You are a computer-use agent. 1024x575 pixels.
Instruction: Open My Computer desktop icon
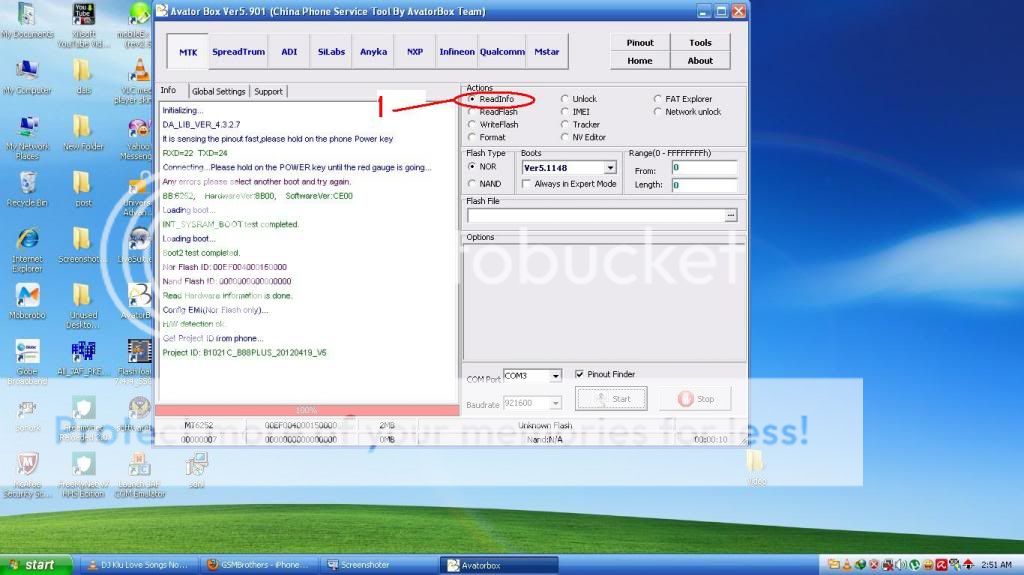[27, 77]
